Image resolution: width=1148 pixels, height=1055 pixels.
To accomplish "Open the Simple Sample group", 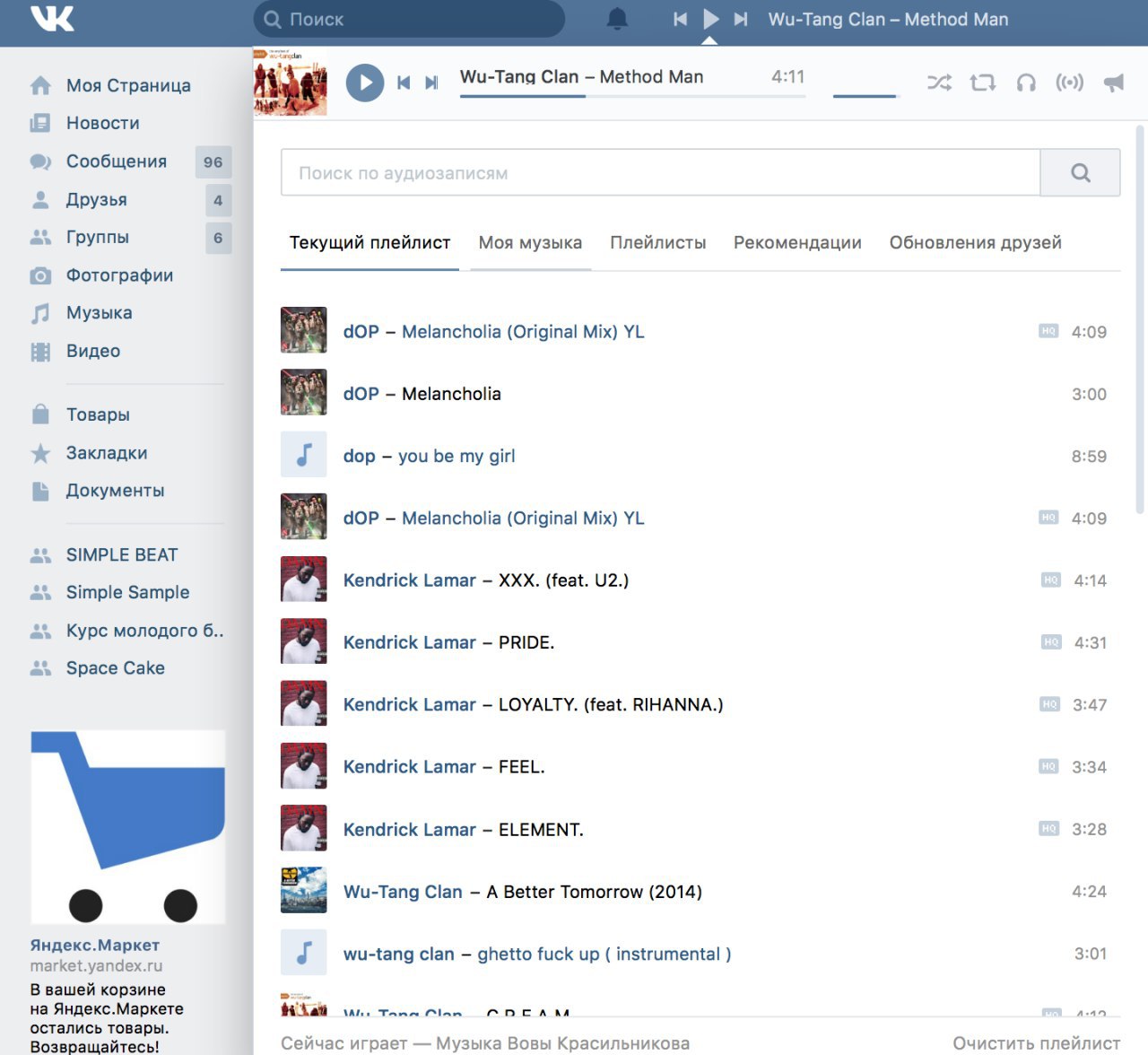I will (126, 592).
